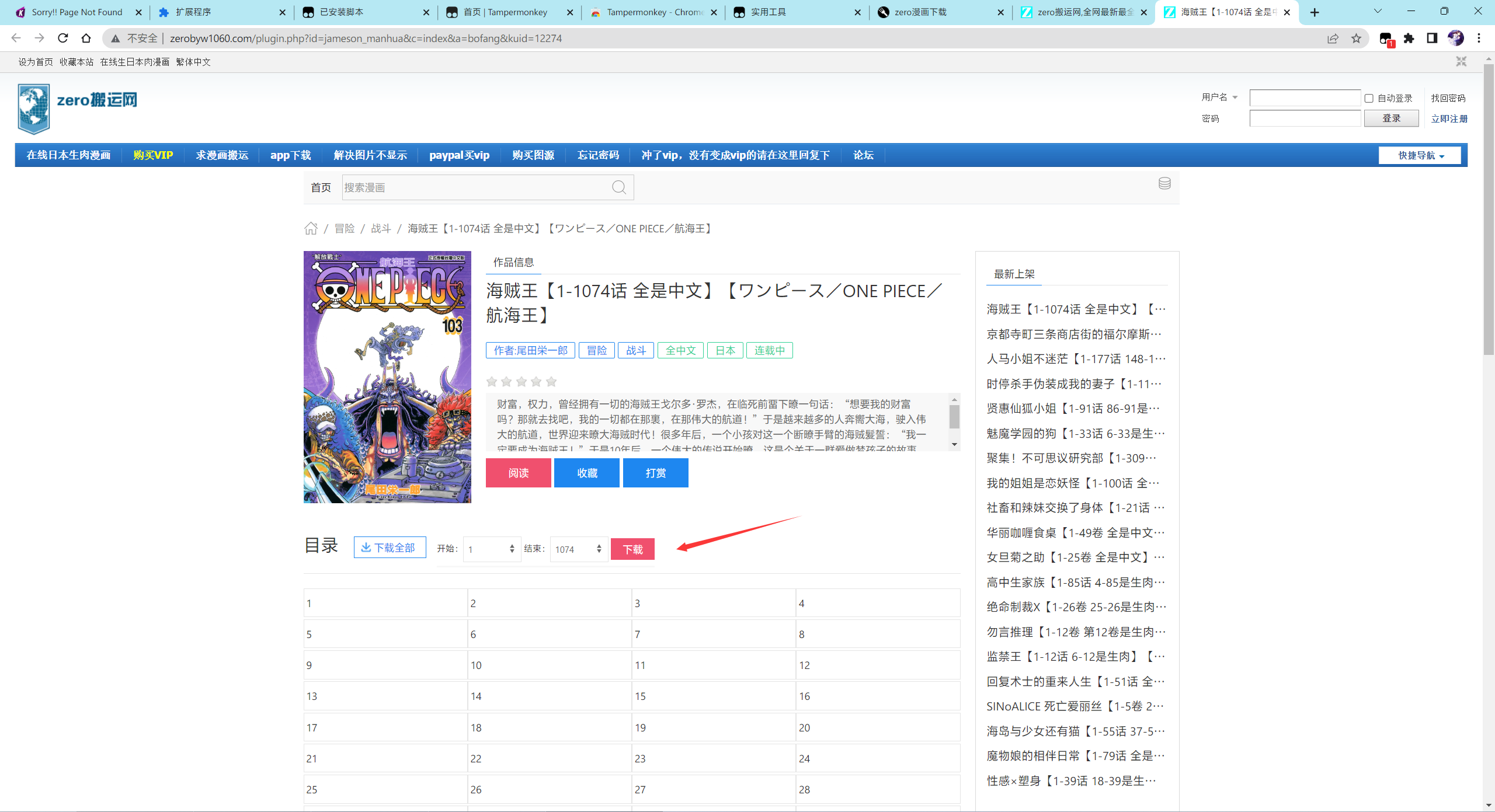1495x812 pixels.
Task: Click the page collapse arrows icon
Action: point(1461,61)
